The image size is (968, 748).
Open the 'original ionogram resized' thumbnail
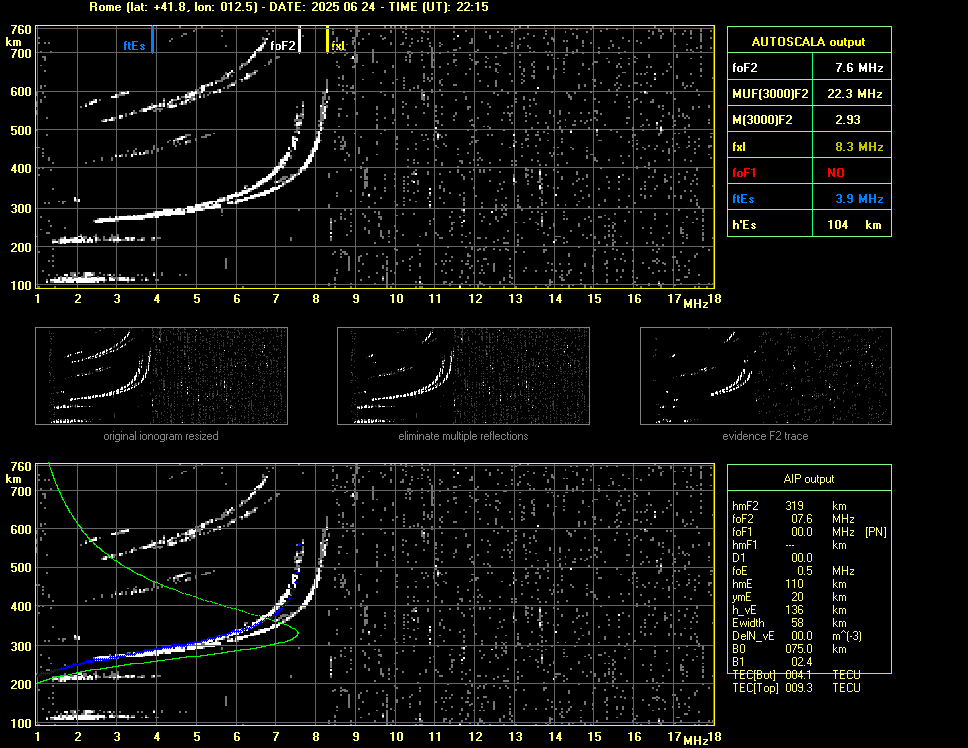(161, 376)
